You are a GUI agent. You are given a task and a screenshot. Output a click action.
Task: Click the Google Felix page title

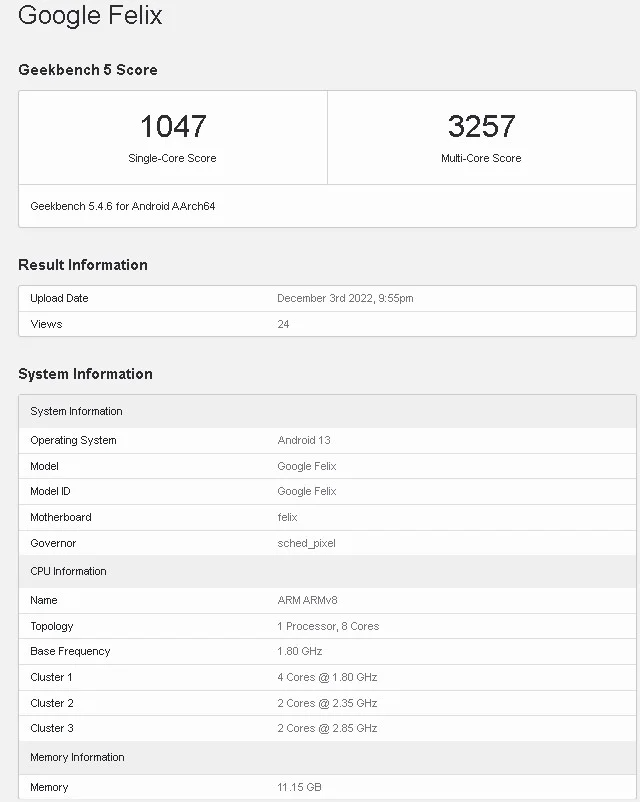point(90,16)
